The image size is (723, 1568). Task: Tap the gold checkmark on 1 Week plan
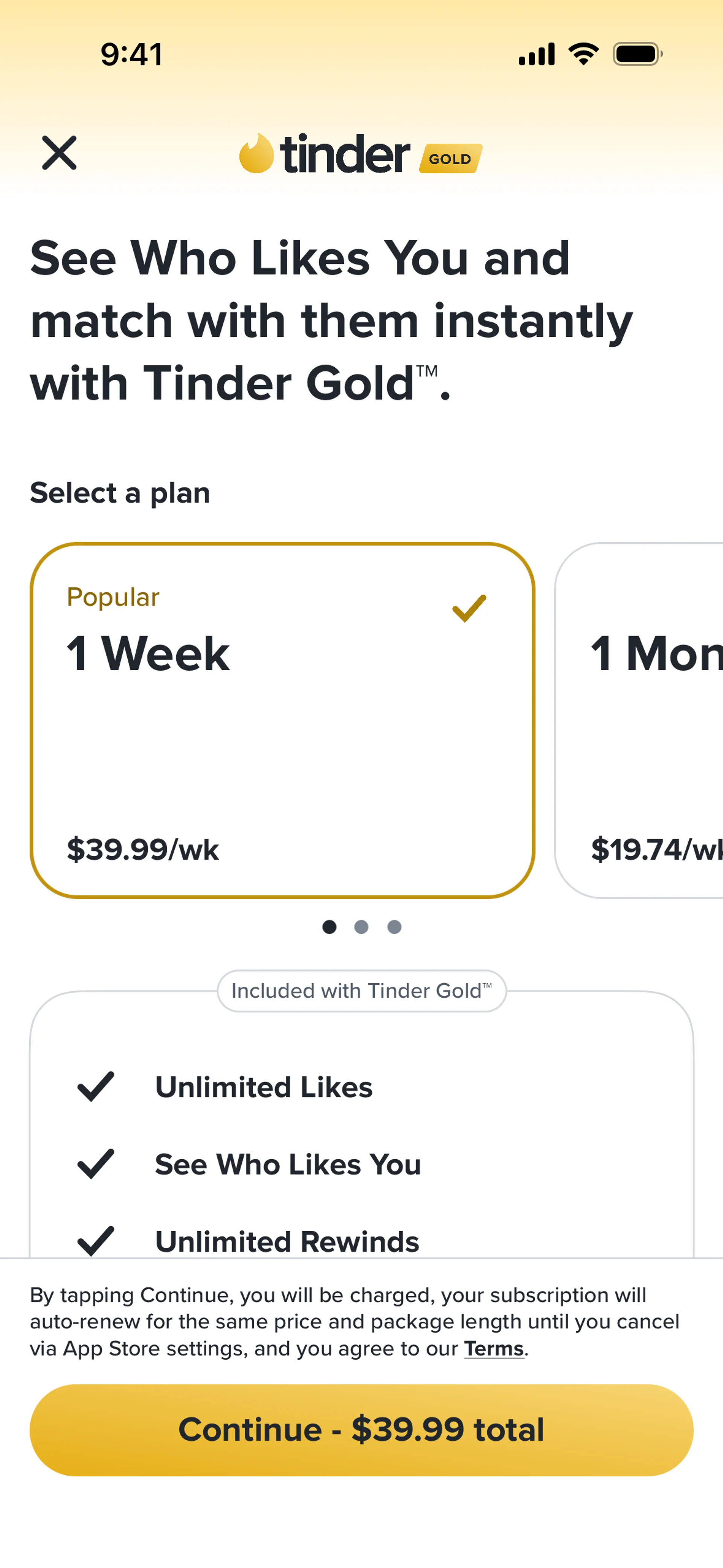point(469,608)
